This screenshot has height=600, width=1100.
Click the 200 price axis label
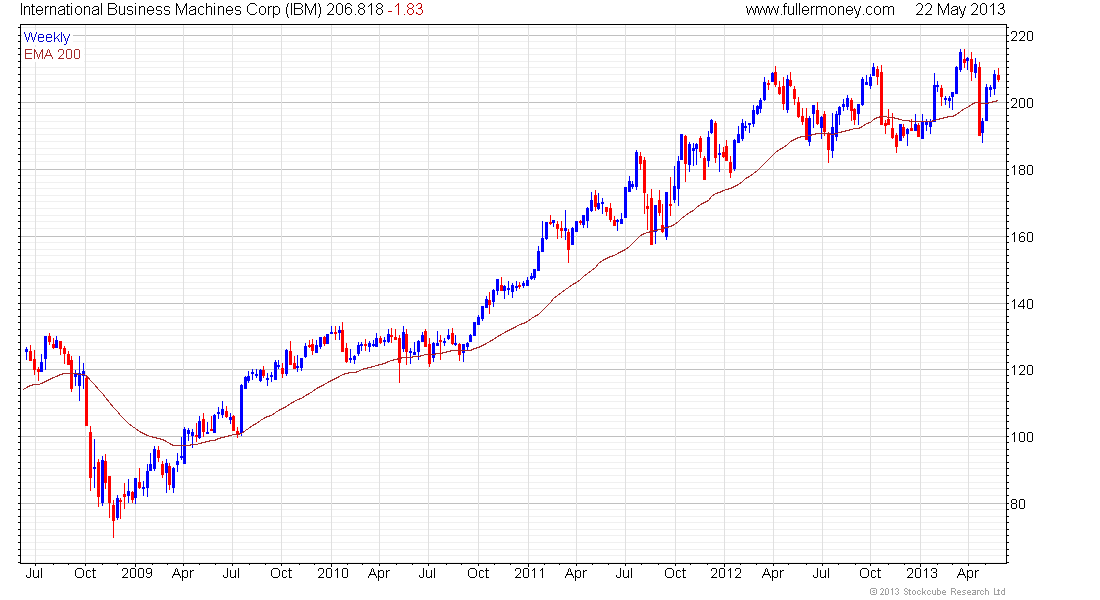[x=1022, y=103]
